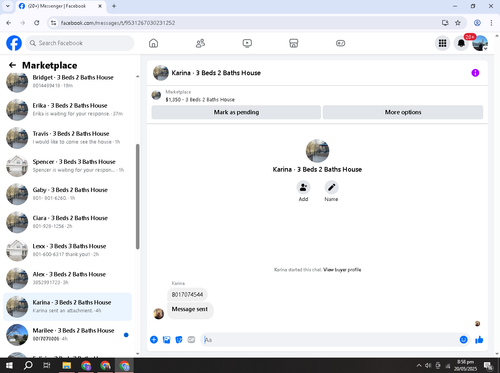The height and width of the screenshot is (373, 500).
Task: Open the purple conversation information icon
Action: pos(475,73)
